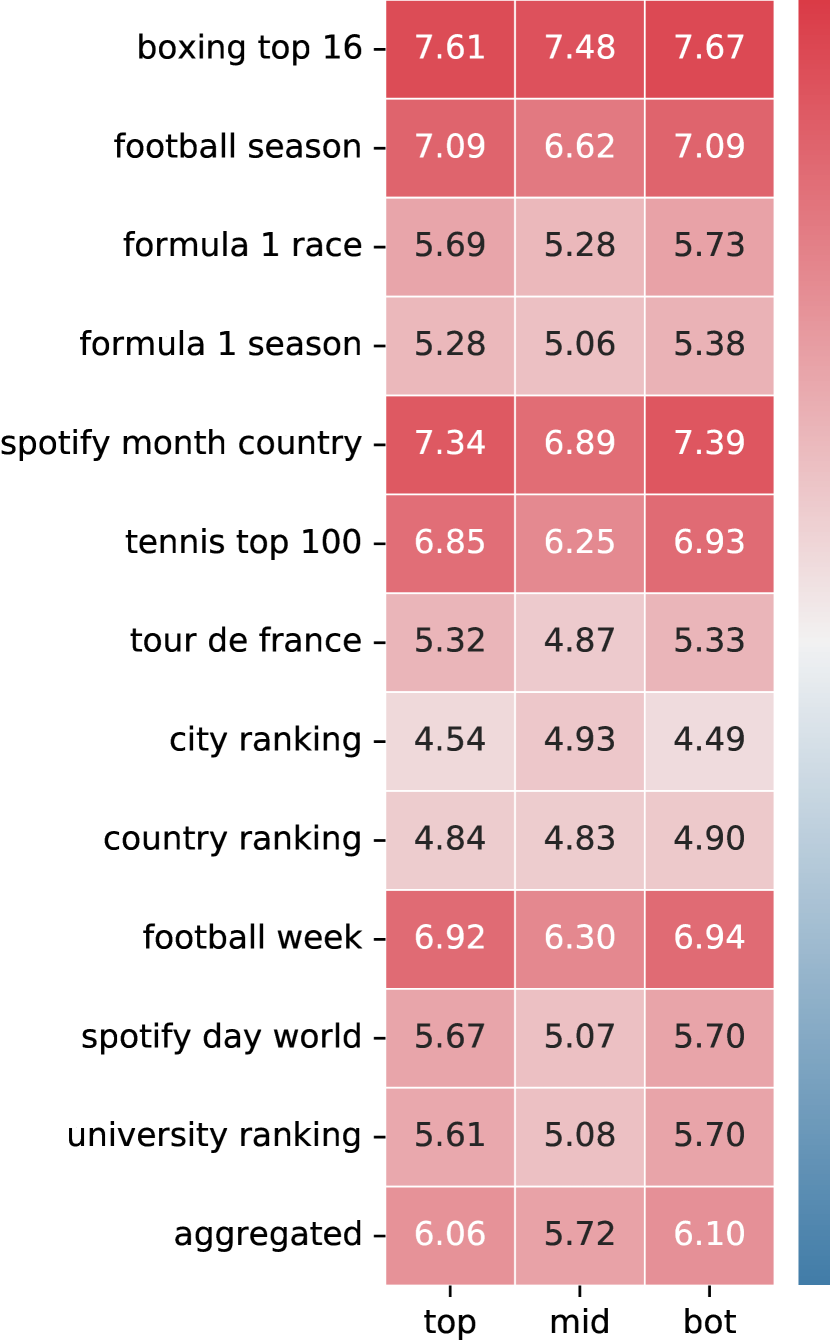Click the "bot" column axis label
The width and height of the screenshot is (831, 1340).
pyautogui.click(x=709, y=1322)
